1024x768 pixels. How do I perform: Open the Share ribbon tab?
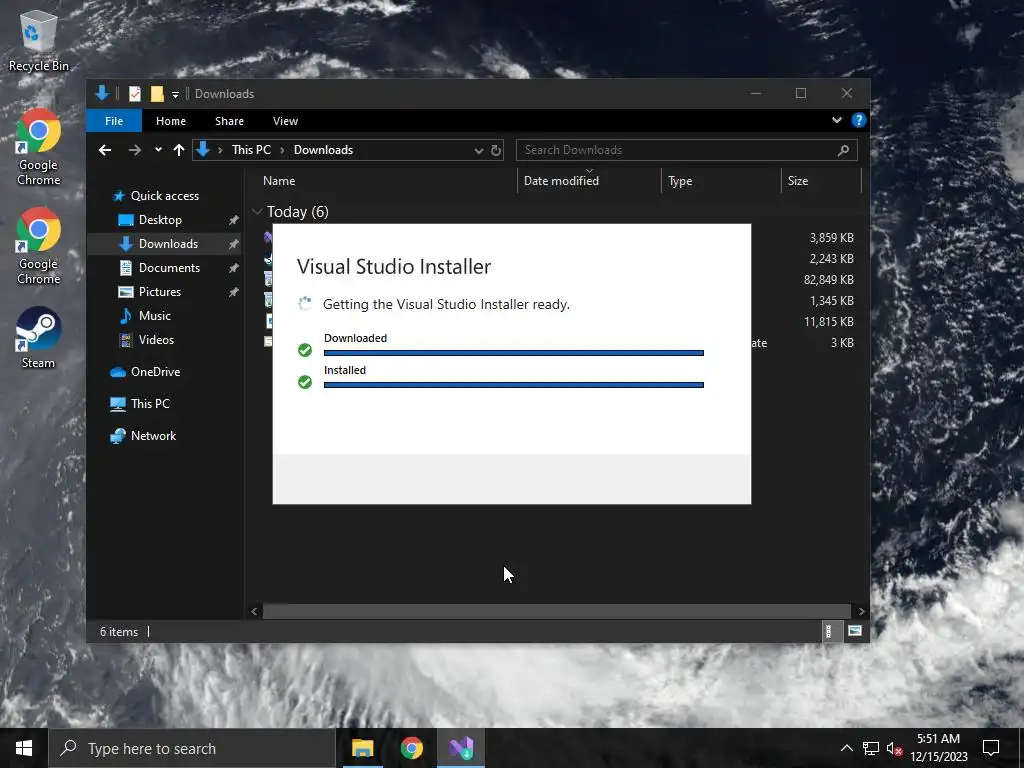[x=229, y=121]
